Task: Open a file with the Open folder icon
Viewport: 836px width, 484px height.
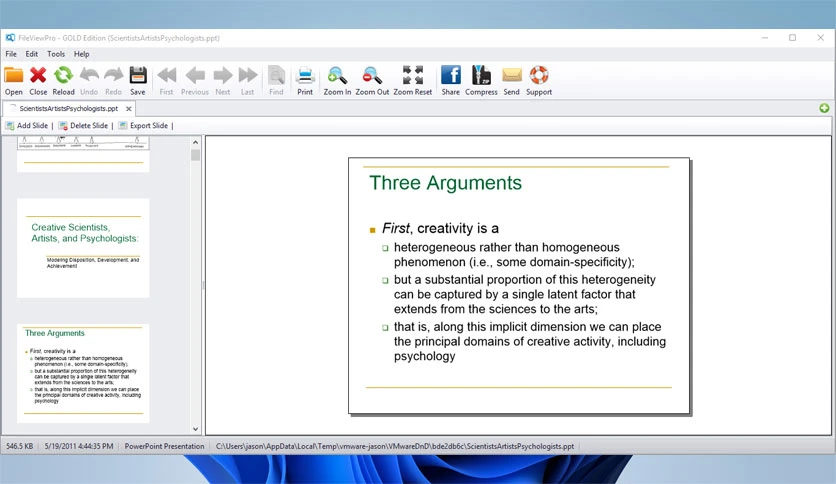Action: pos(13,76)
